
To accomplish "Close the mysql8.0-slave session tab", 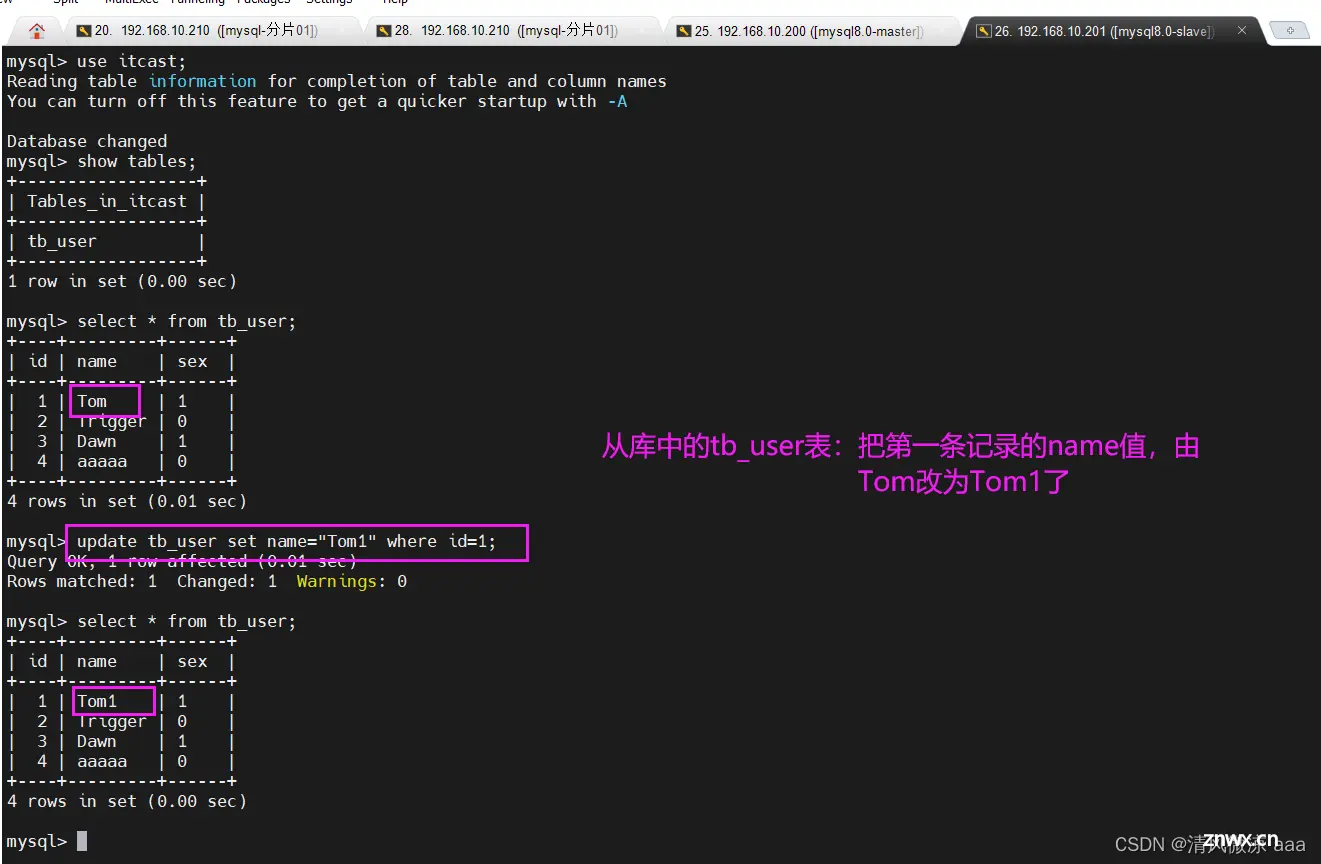I will 1242,31.
